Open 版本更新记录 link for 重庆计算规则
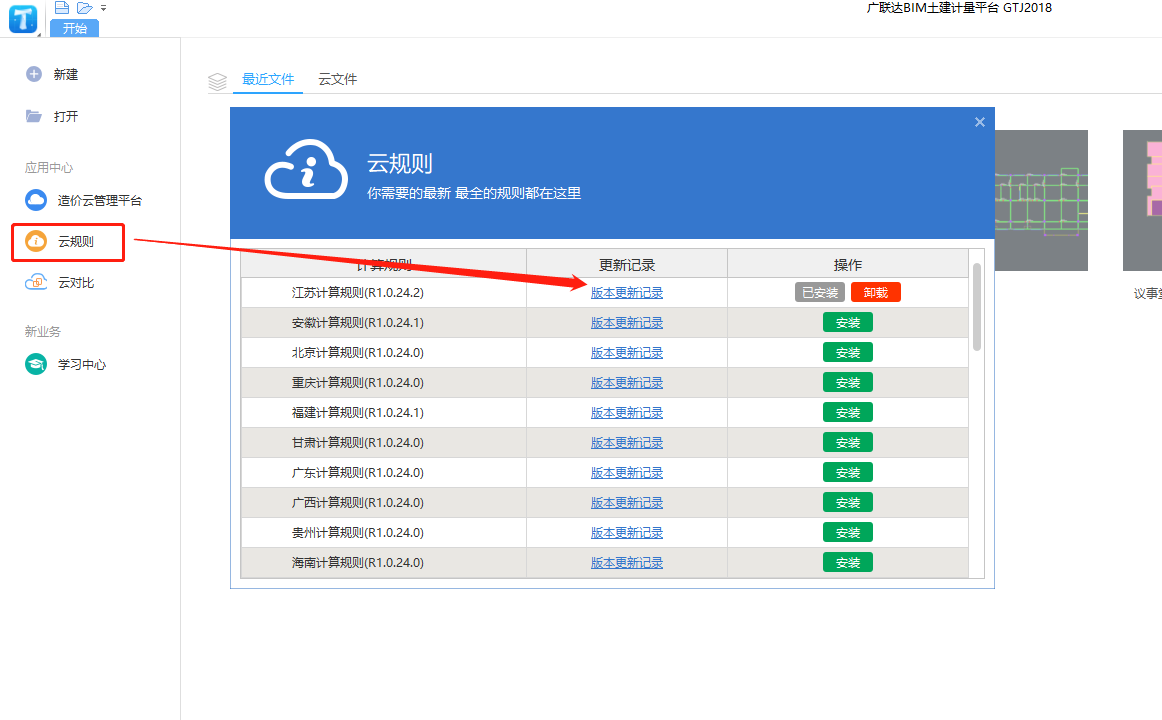The image size is (1162, 720). 627,383
